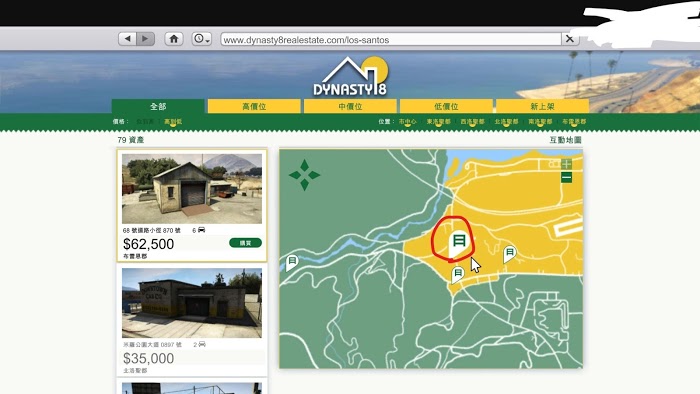Sort price low to high
This screenshot has height=394, width=700.
(145, 121)
